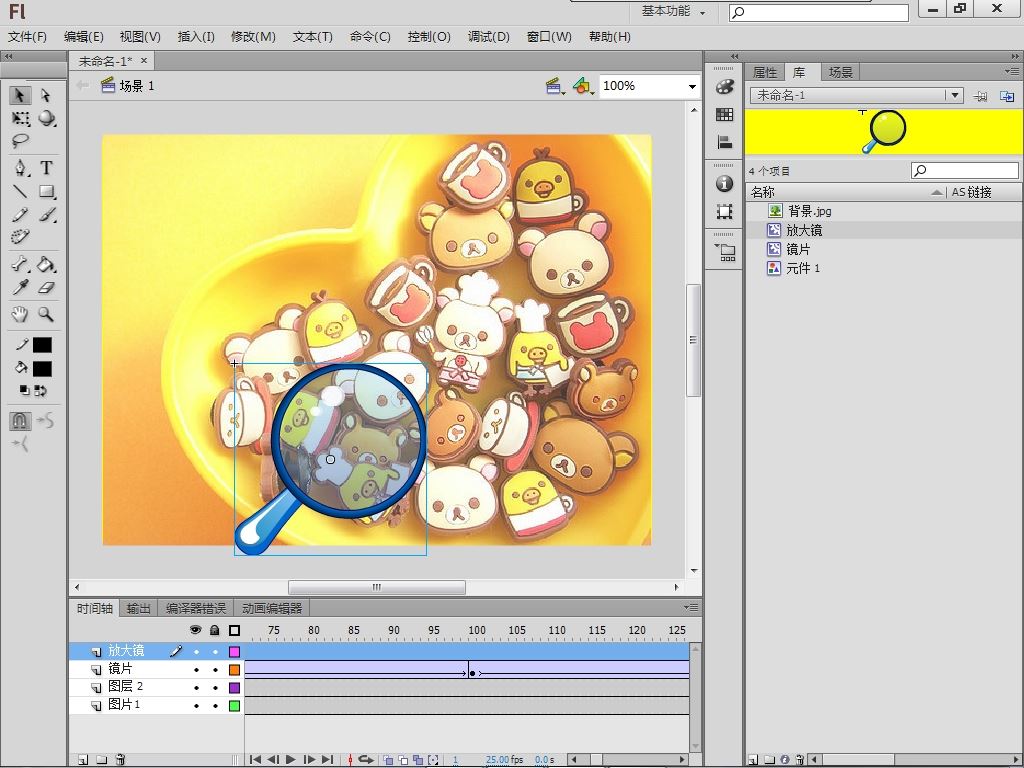
Task: Select the Rectangle tool
Action: tap(46, 191)
